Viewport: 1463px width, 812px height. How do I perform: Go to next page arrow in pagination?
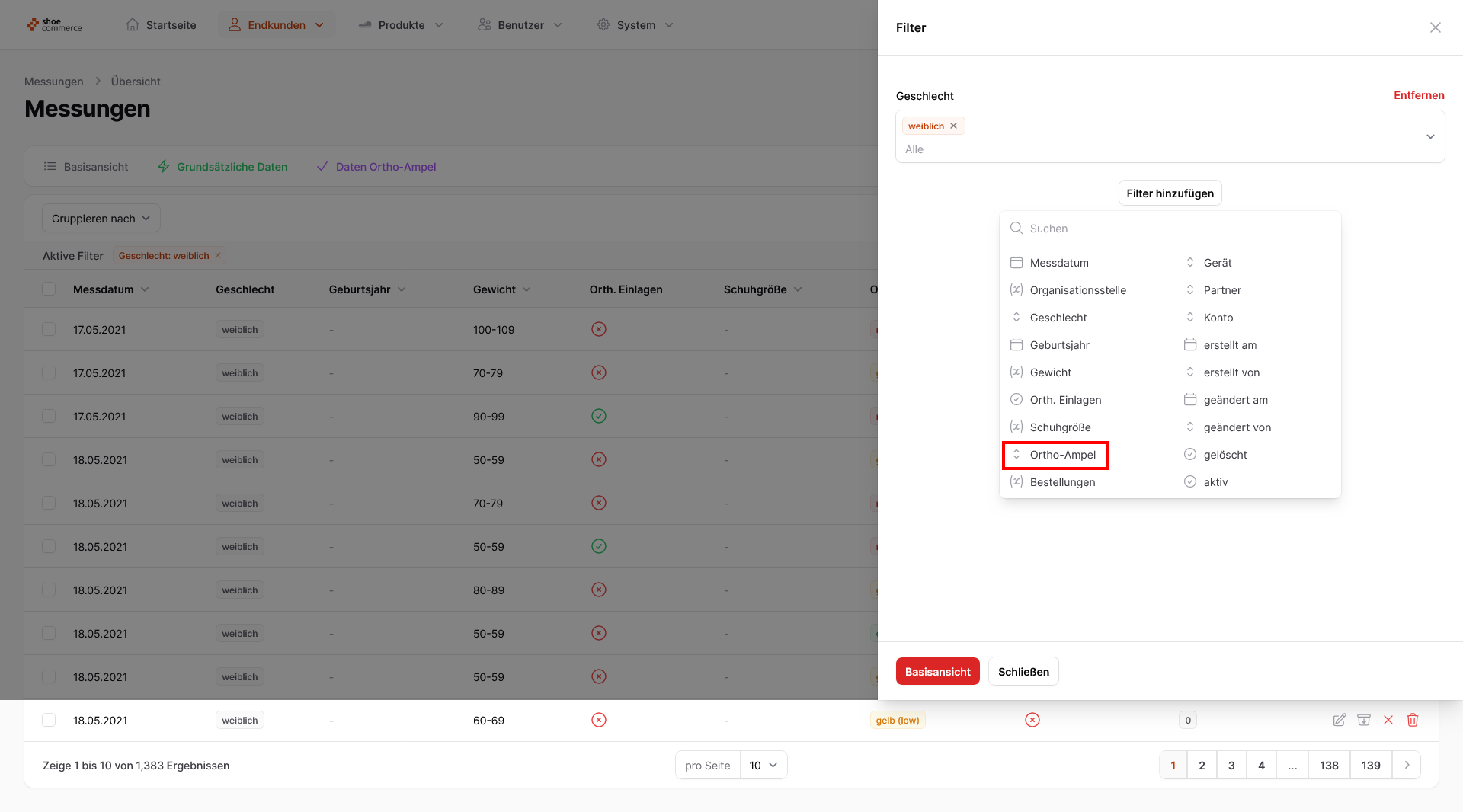click(x=1407, y=765)
